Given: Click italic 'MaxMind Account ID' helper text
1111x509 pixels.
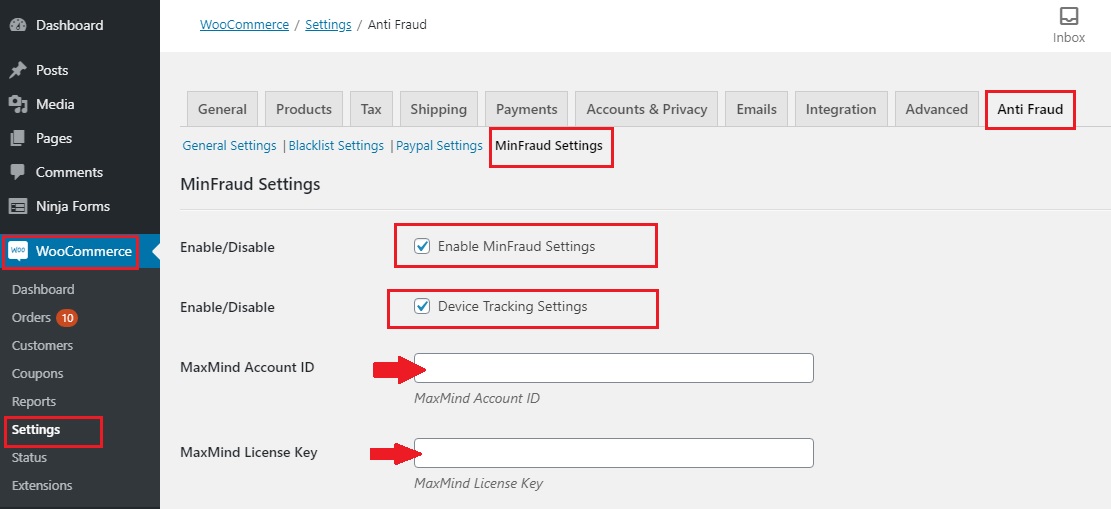Looking at the screenshot, I should tap(477, 398).
